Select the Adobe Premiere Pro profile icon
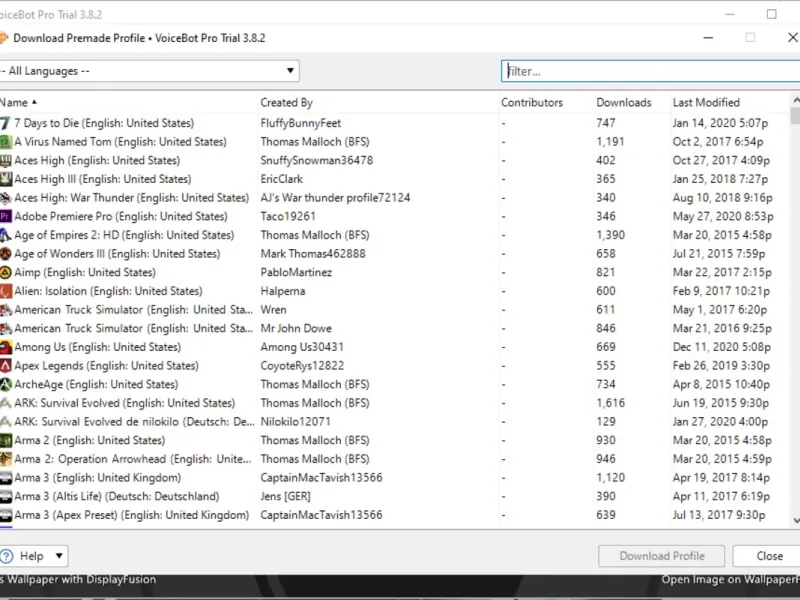Image resolution: width=800 pixels, height=600 pixels. coord(5,216)
